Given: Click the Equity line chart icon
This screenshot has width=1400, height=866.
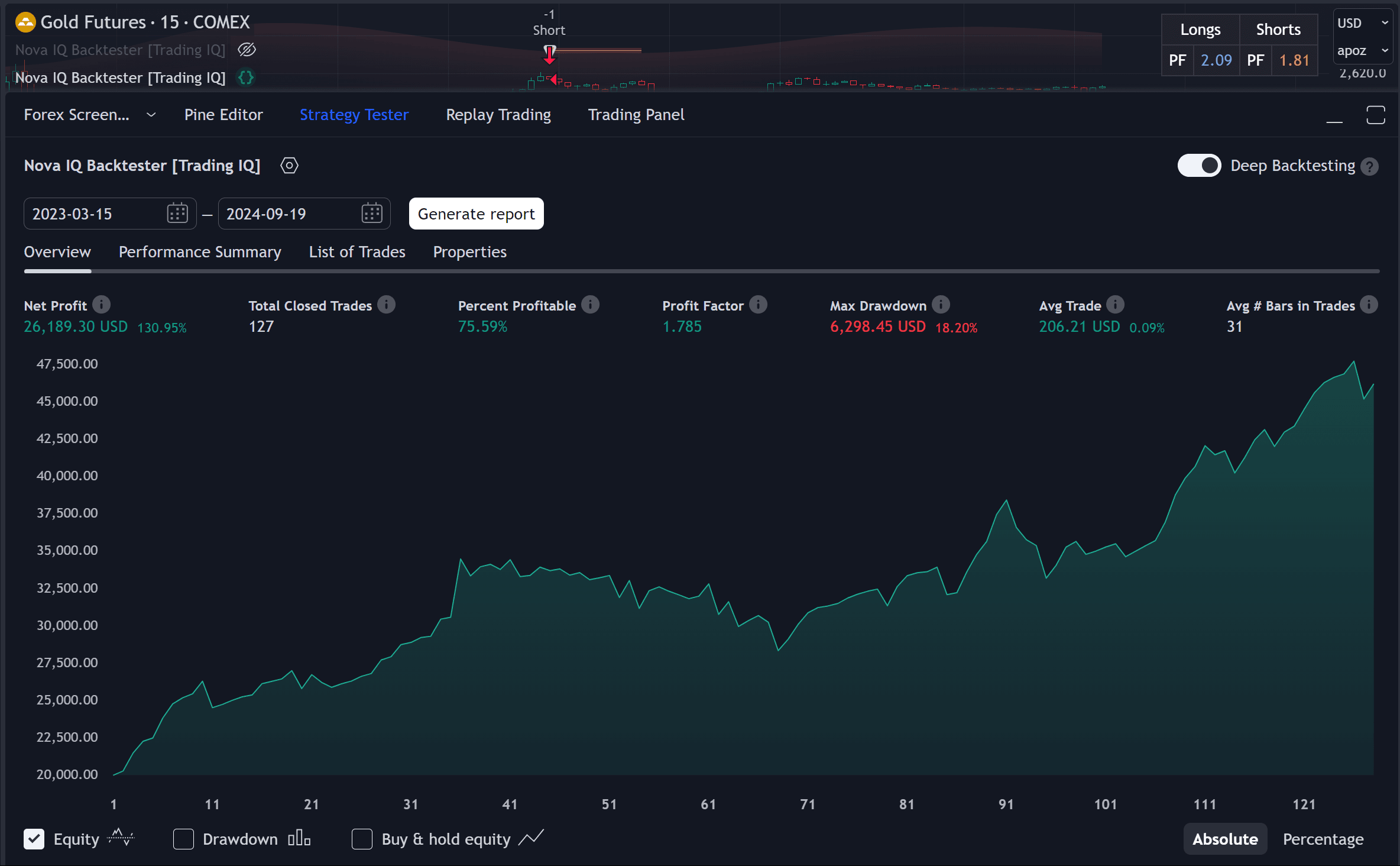Looking at the screenshot, I should pyautogui.click(x=121, y=838).
